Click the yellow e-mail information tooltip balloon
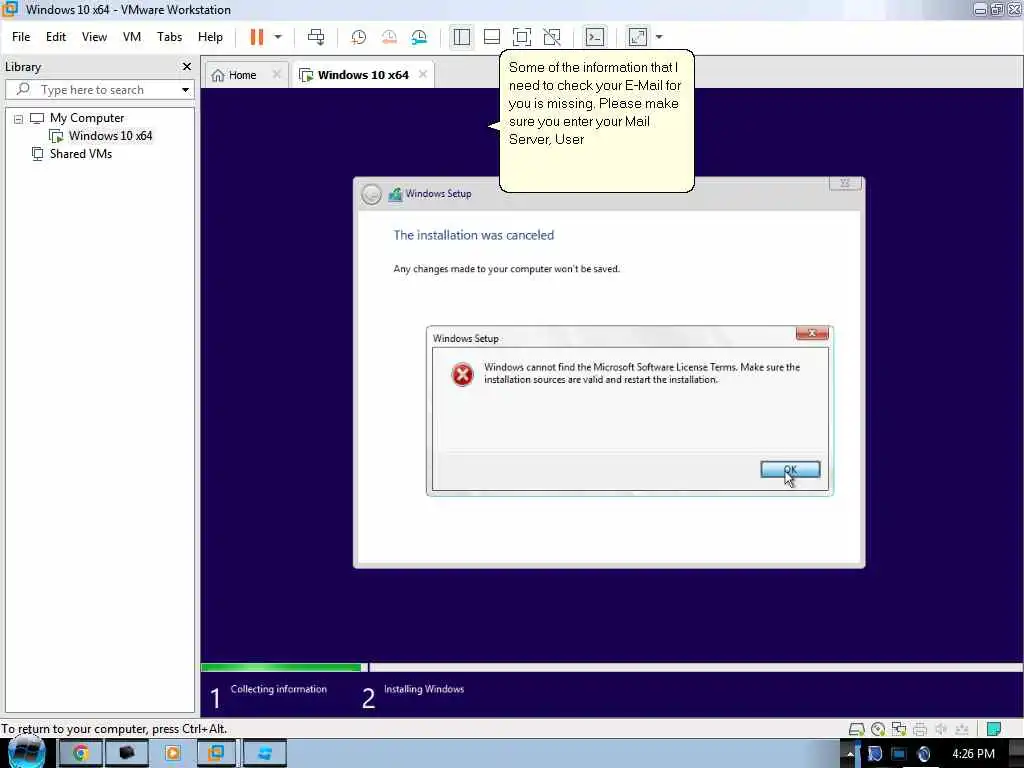This screenshot has height=768, width=1024. [596, 121]
